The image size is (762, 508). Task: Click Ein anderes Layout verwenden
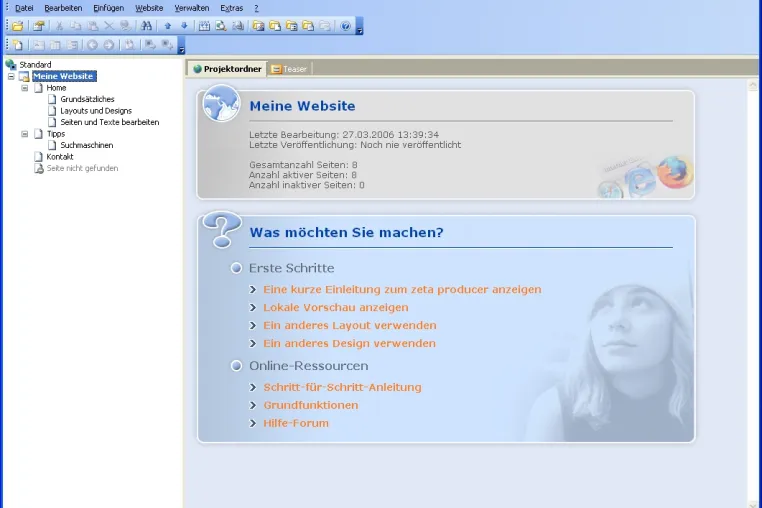[x=350, y=325]
